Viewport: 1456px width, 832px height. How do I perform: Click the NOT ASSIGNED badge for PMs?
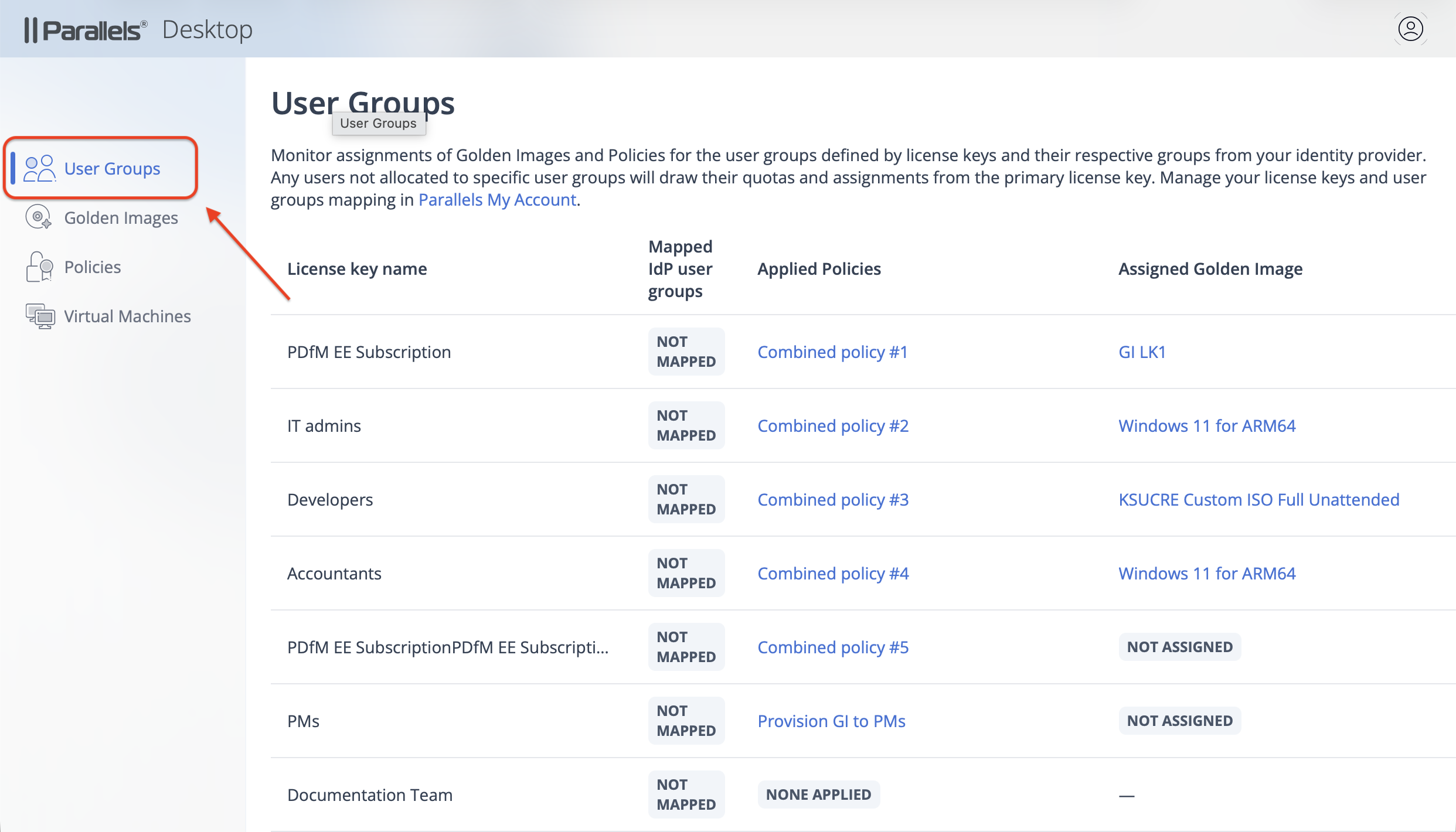coord(1179,721)
